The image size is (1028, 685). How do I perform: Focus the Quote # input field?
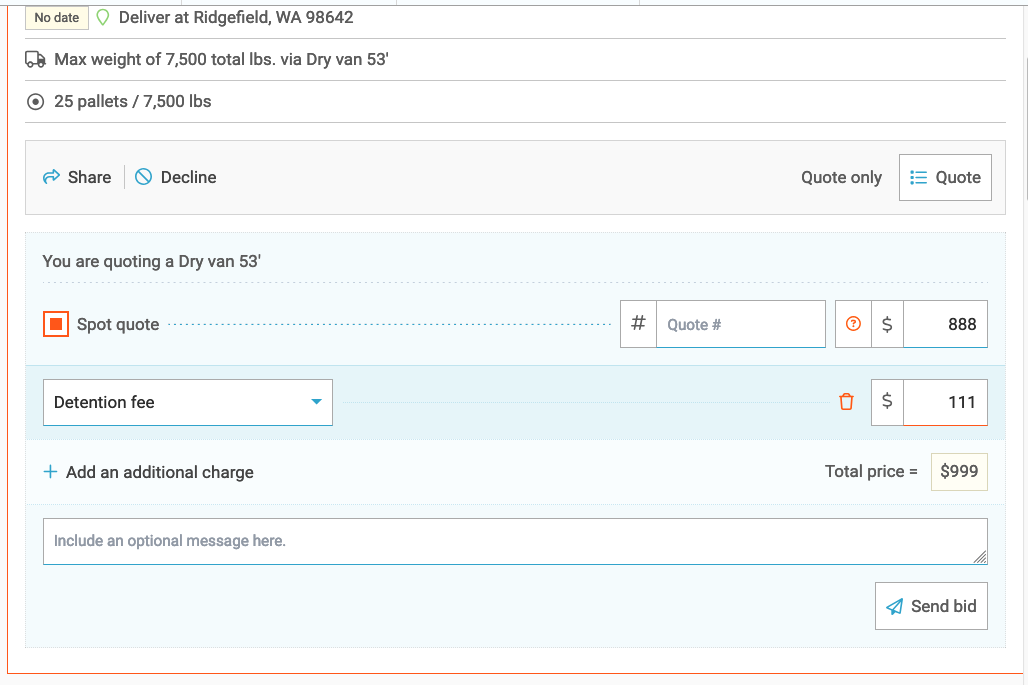click(x=739, y=324)
